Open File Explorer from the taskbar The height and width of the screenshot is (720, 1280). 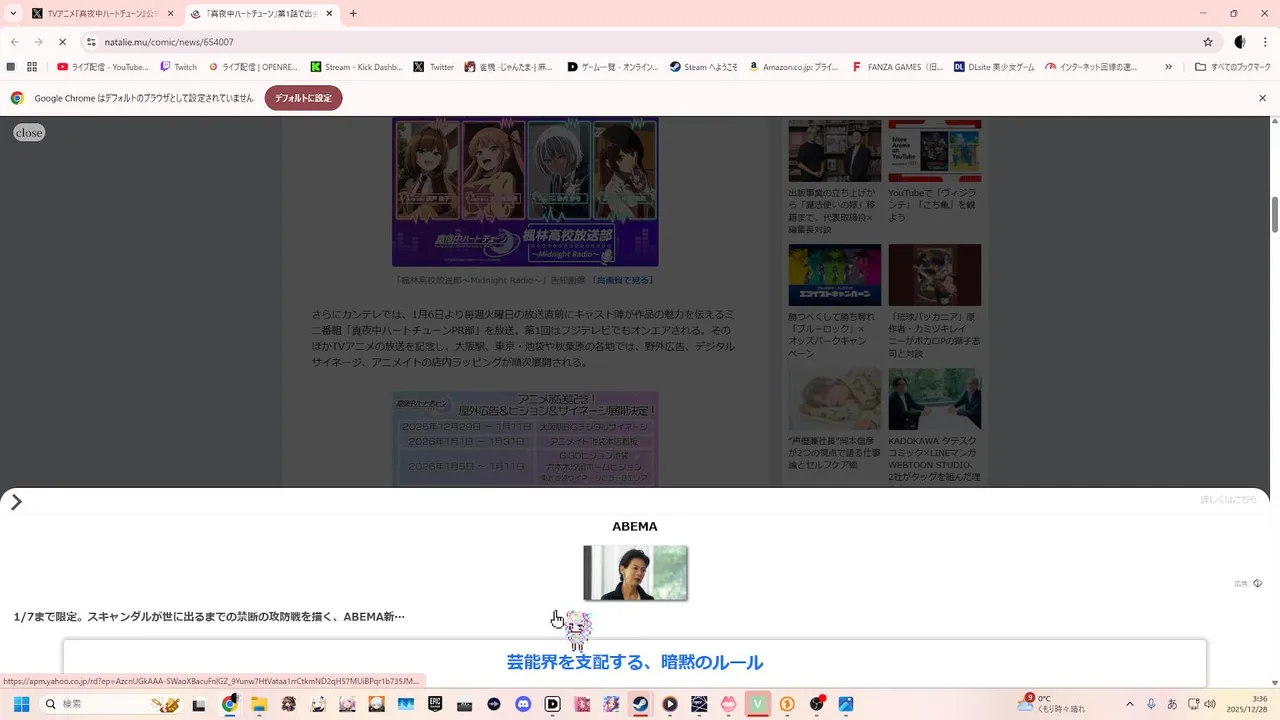(x=259, y=704)
